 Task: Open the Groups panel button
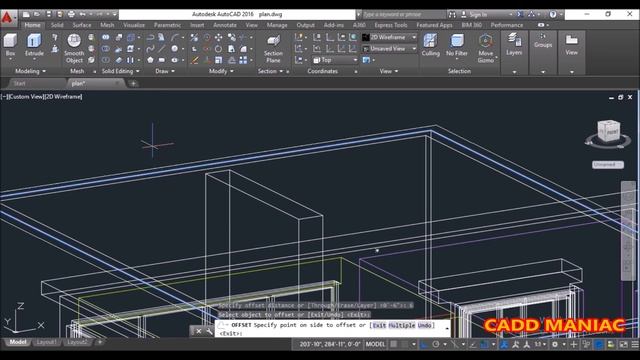click(x=543, y=41)
